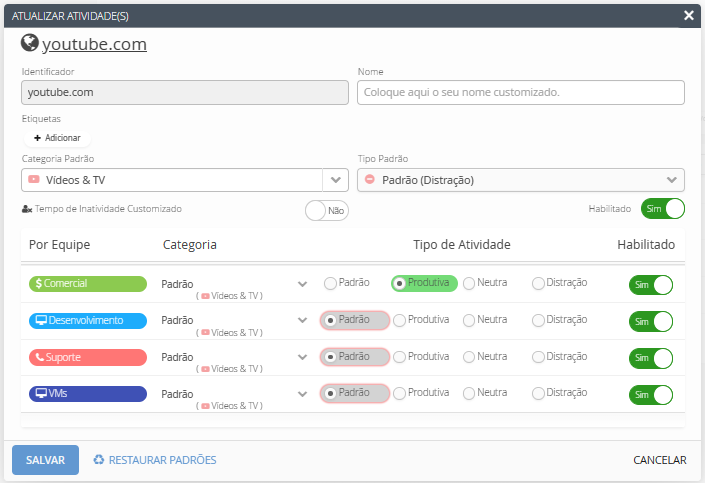705x483 pixels.
Task: Open the youtube.com heading link
Action: (94, 44)
